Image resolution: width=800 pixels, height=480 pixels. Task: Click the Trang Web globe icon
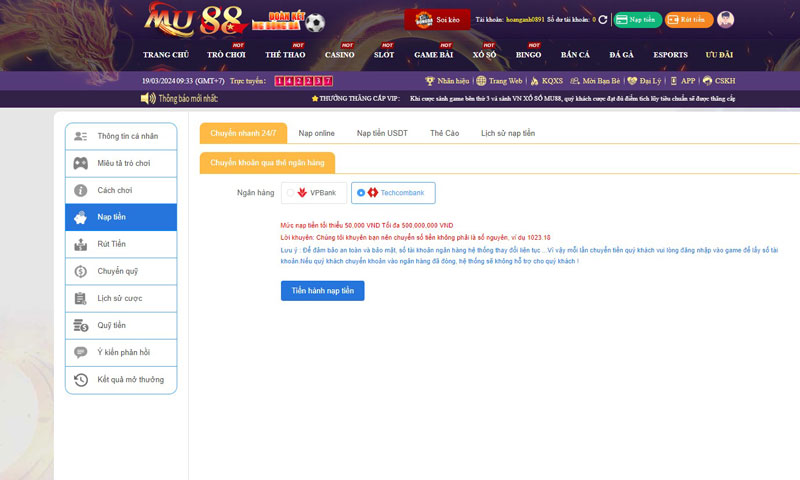(x=481, y=81)
